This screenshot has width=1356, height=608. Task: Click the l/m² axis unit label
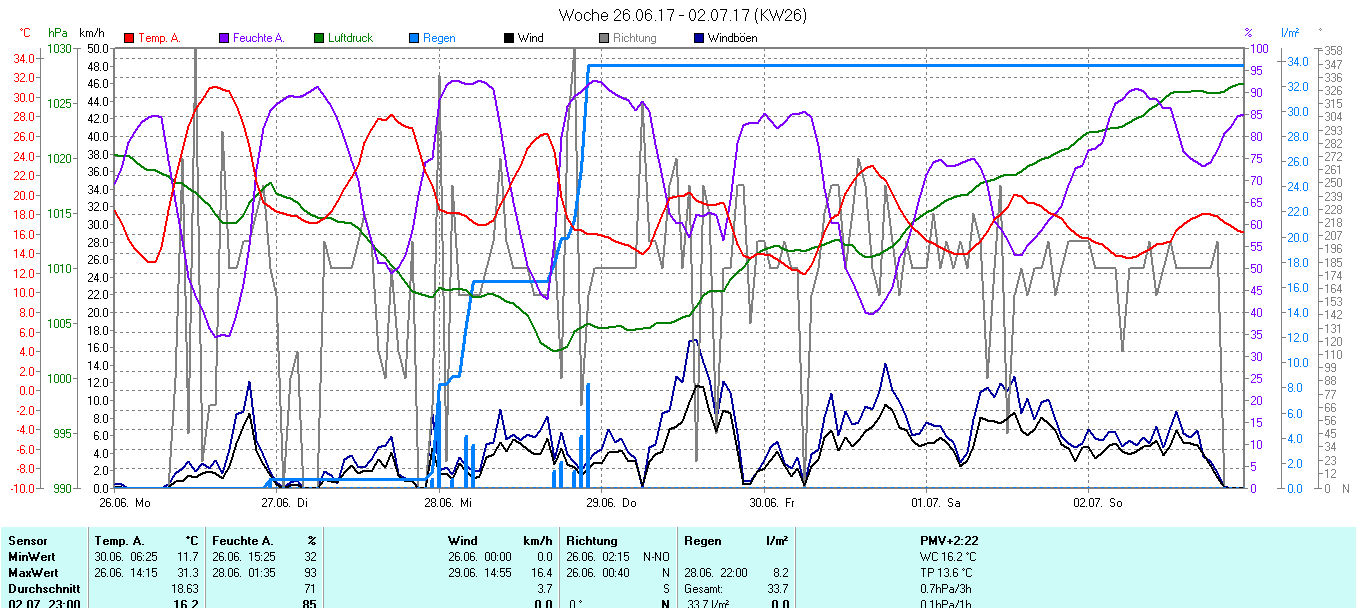[1290, 33]
